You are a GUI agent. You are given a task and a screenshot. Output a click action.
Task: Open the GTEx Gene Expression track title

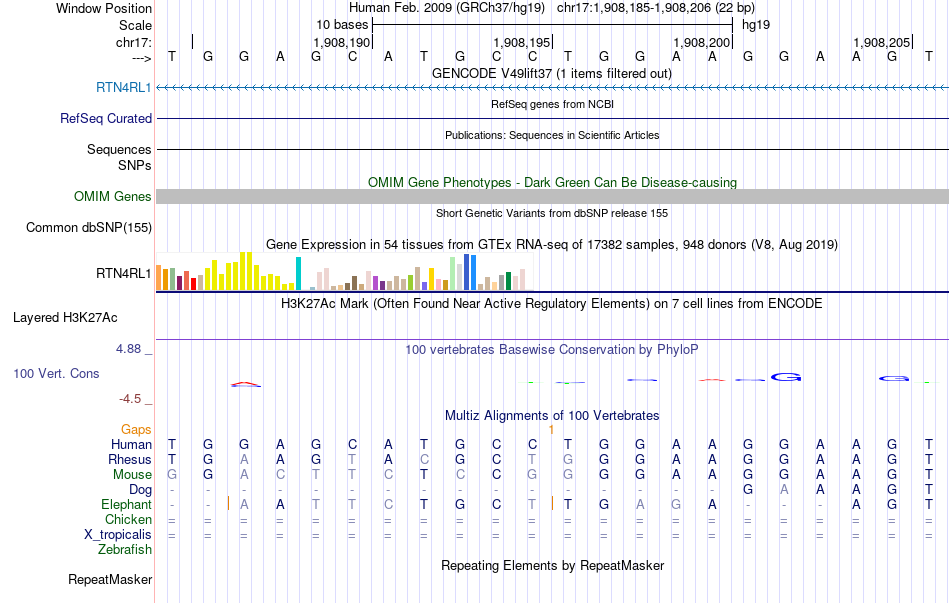point(552,244)
